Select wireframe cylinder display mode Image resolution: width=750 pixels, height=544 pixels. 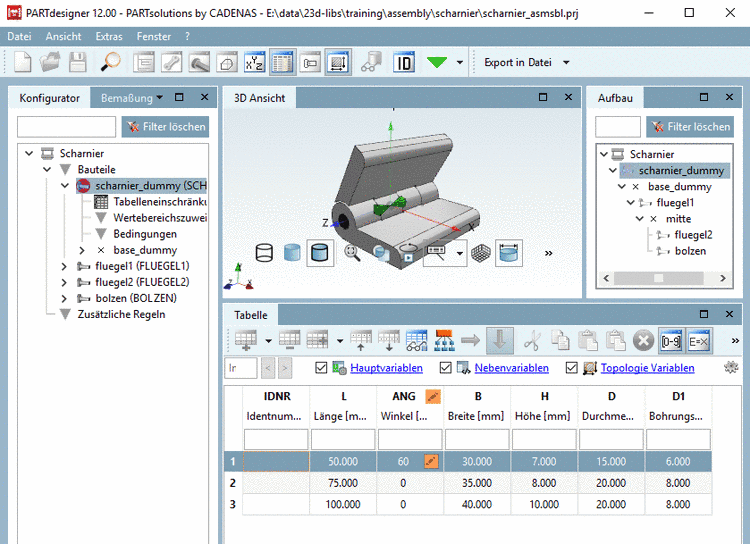(x=264, y=253)
